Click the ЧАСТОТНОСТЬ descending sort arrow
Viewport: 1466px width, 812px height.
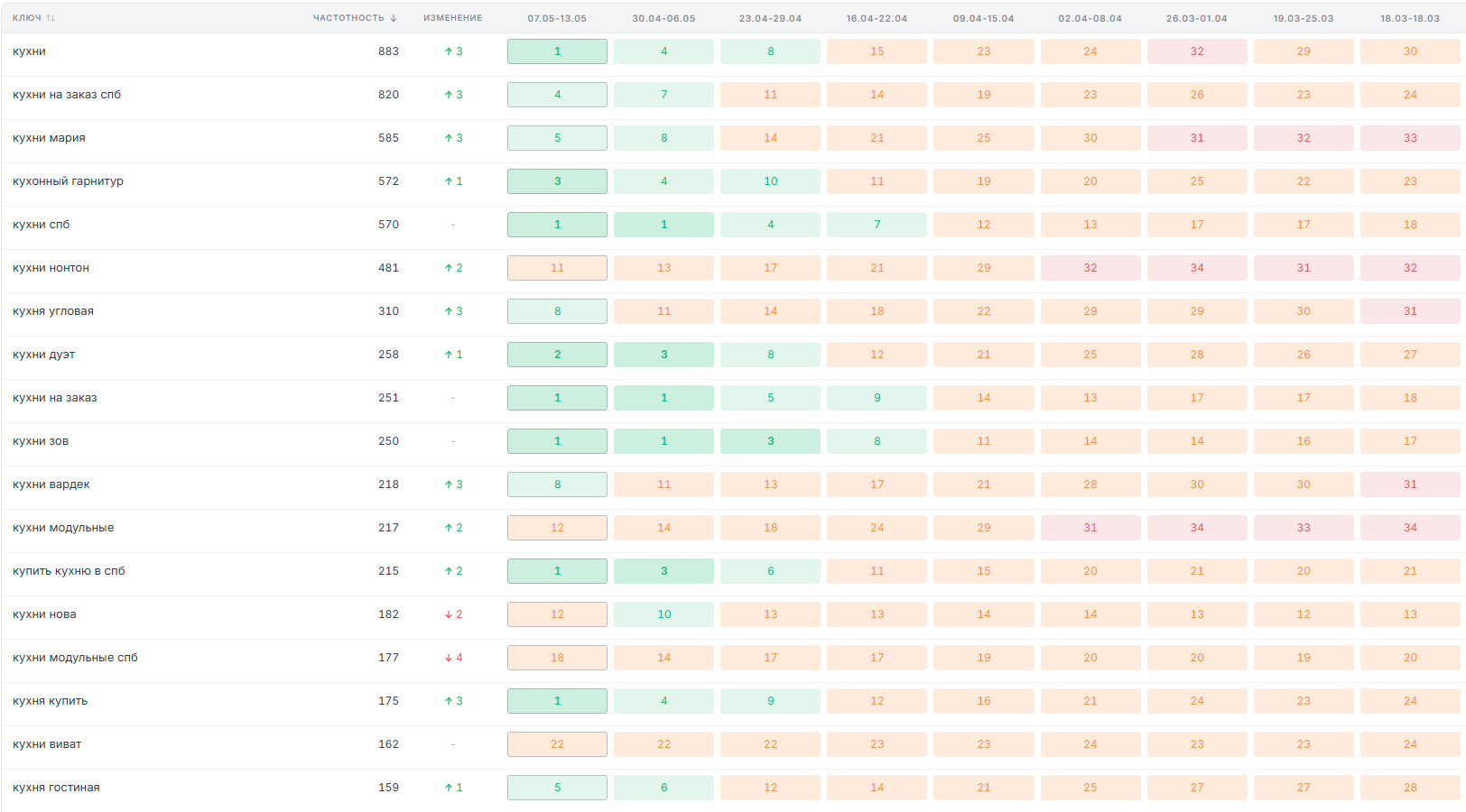click(394, 18)
